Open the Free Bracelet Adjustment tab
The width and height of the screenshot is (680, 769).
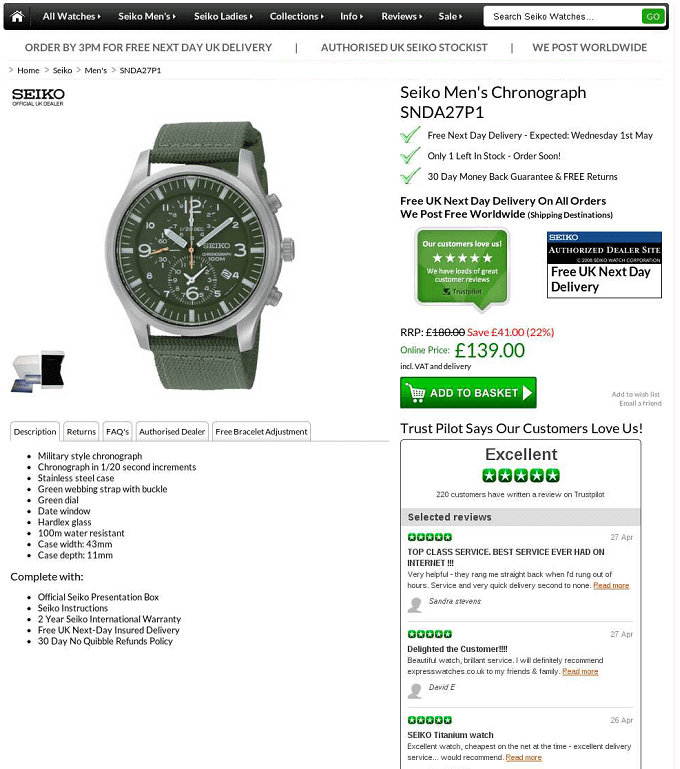click(x=261, y=432)
